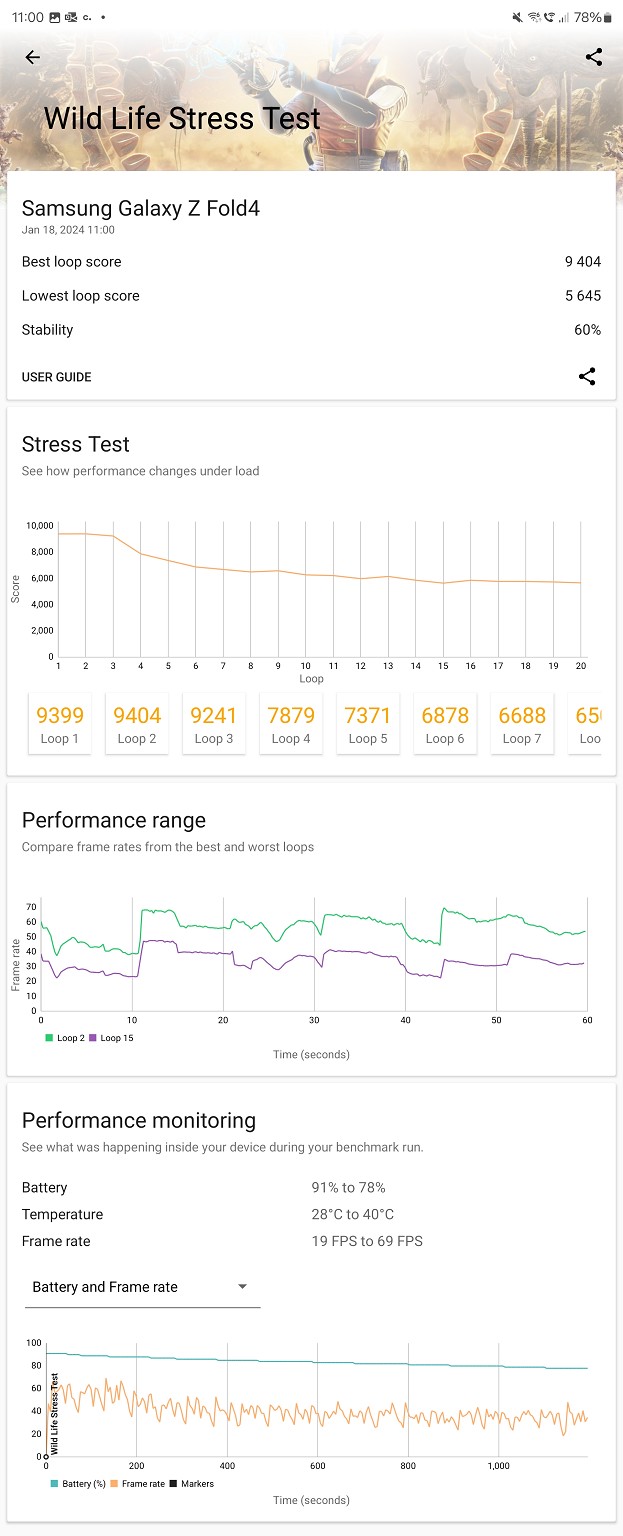Viewport: 623px width, 1536px height.
Task: Select the Loop 4 score card
Action: pyautogui.click(x=291, y=724)
